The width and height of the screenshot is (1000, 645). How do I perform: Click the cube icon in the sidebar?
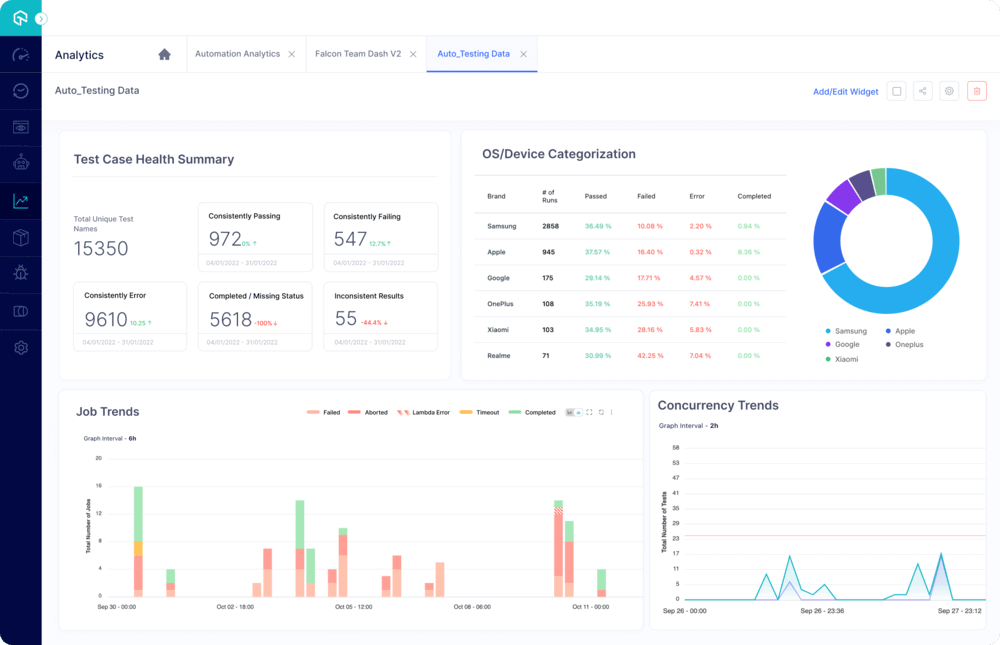tap(20, 237)
